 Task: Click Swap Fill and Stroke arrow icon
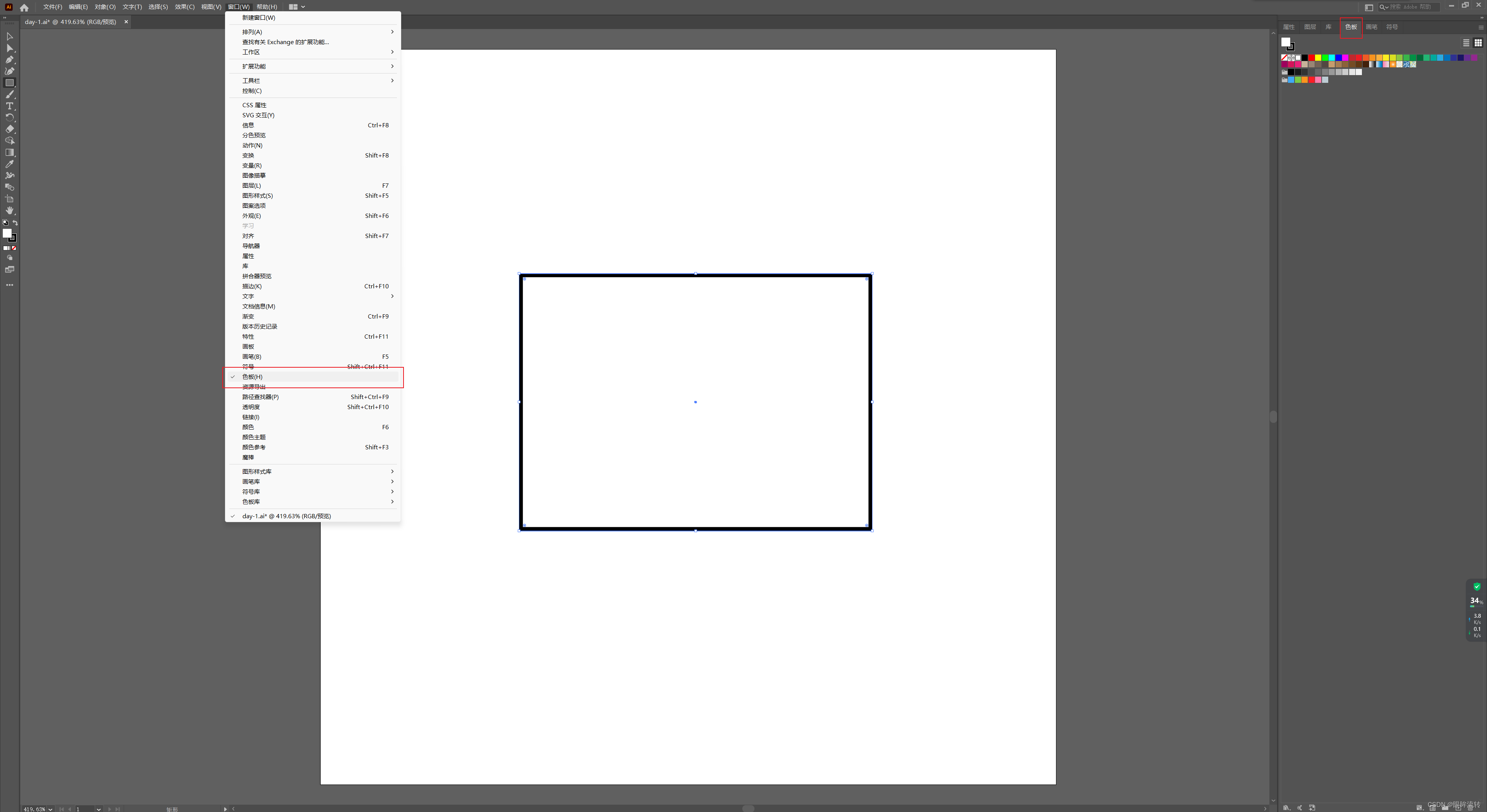[x=15, y=223]
